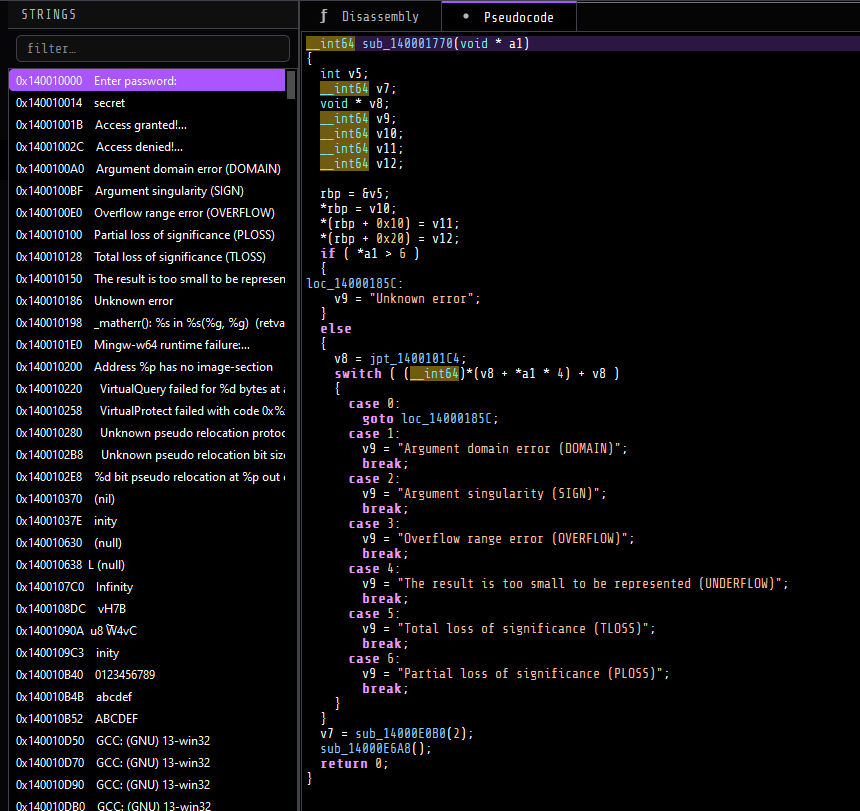
Task: Click the 'if ( *a1 > 6 )' condition
Action: (x=370, y=253)
